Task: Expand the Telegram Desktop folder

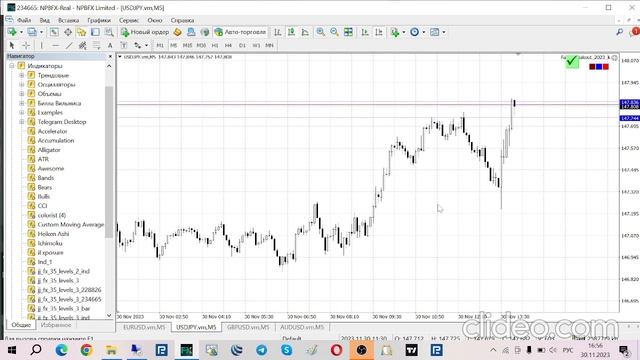Action: pyautogui.click(x=22, y=122)
